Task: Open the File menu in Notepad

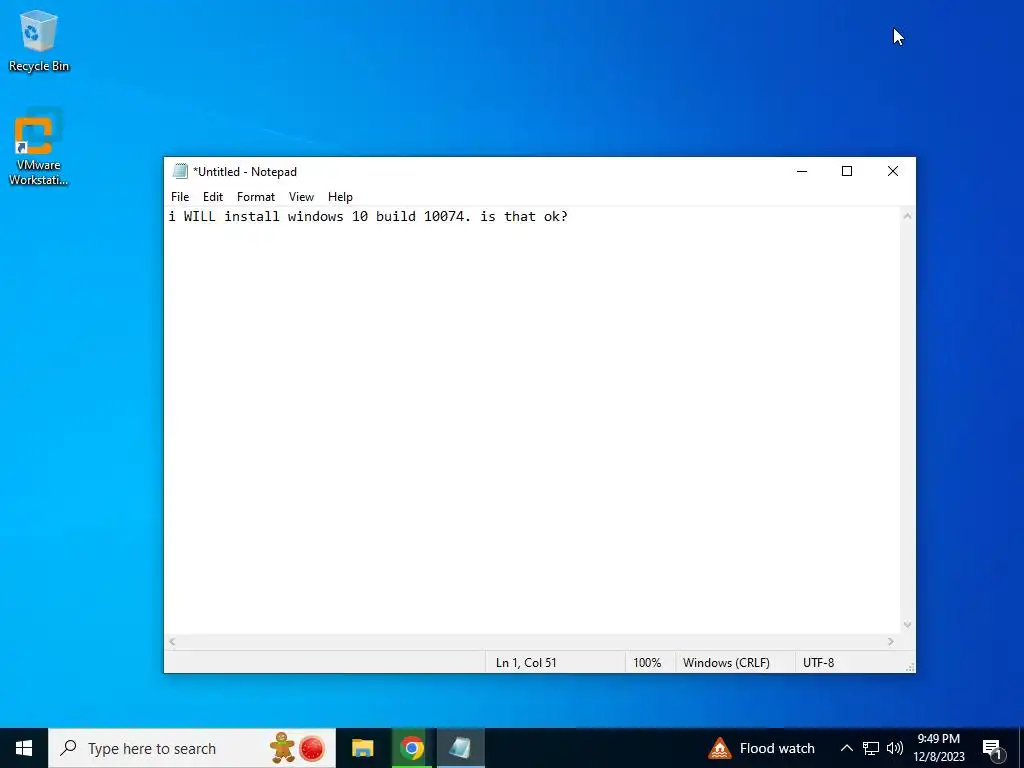Action: [180, 197]
